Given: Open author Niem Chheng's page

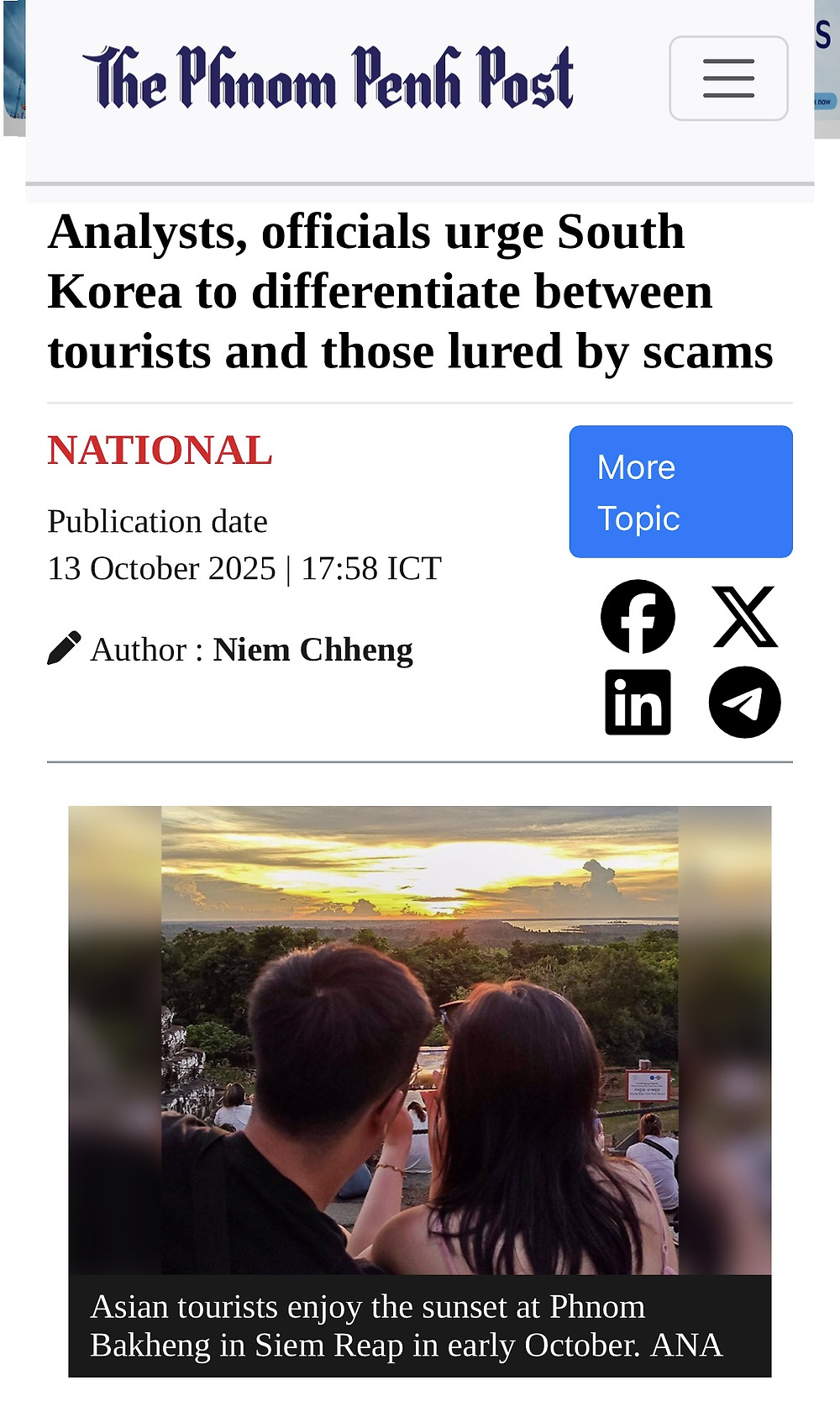Looking at the screenshot, I should pos(312,650).
